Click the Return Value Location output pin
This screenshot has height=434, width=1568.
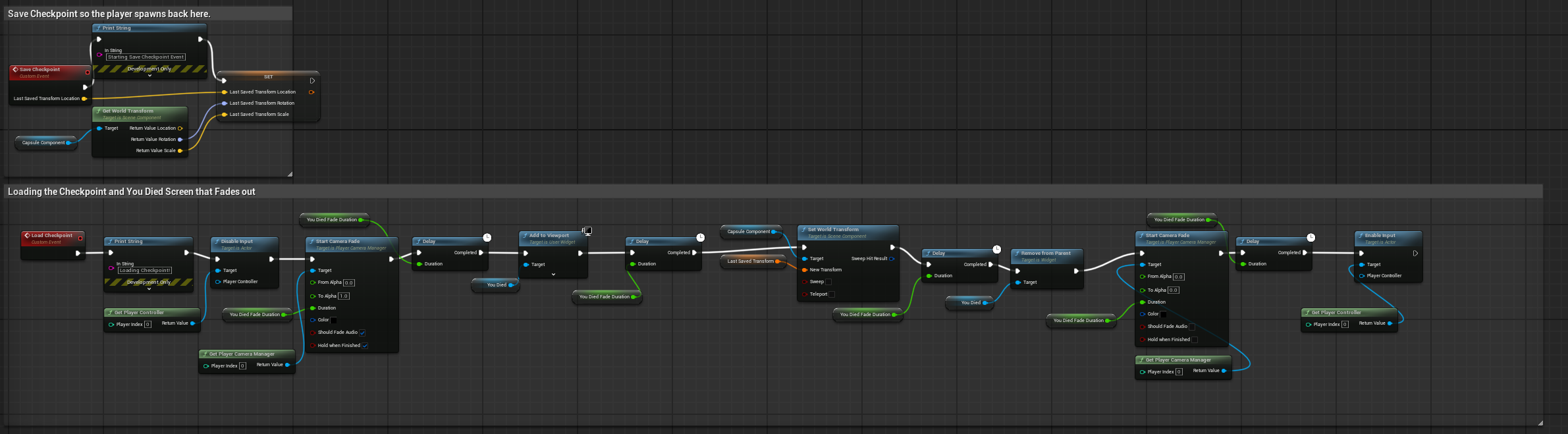180,128
